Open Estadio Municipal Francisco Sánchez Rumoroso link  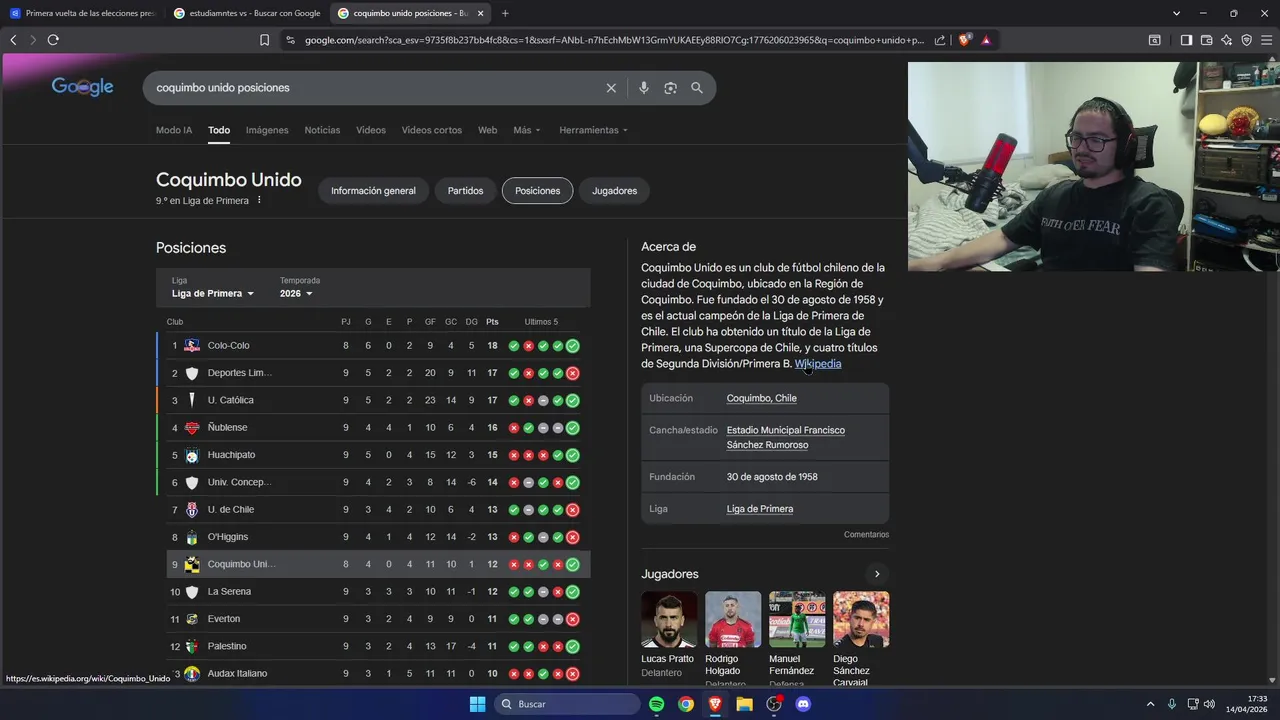point(786,437)
